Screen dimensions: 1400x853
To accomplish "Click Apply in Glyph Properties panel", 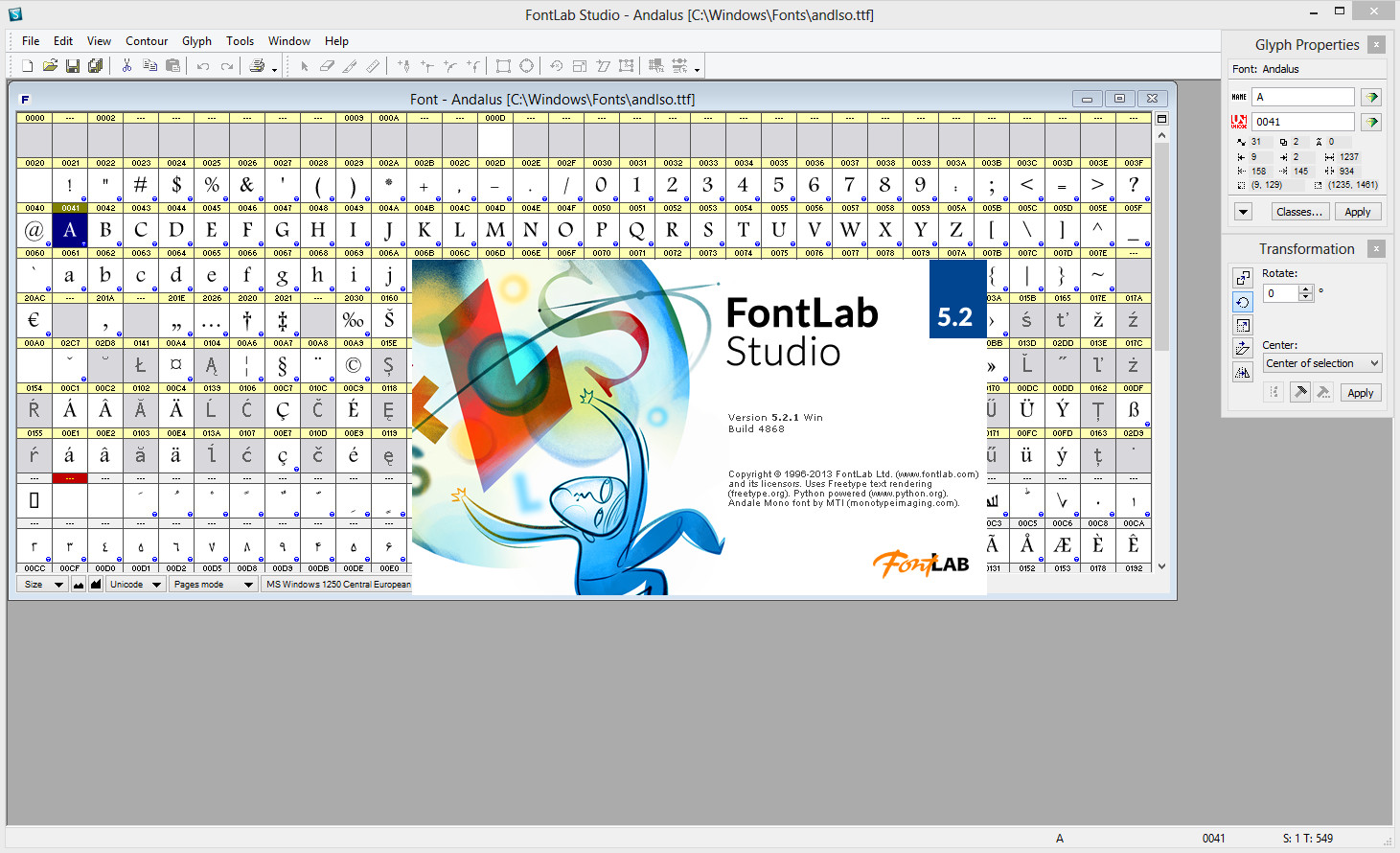I will click(1358, 212).
